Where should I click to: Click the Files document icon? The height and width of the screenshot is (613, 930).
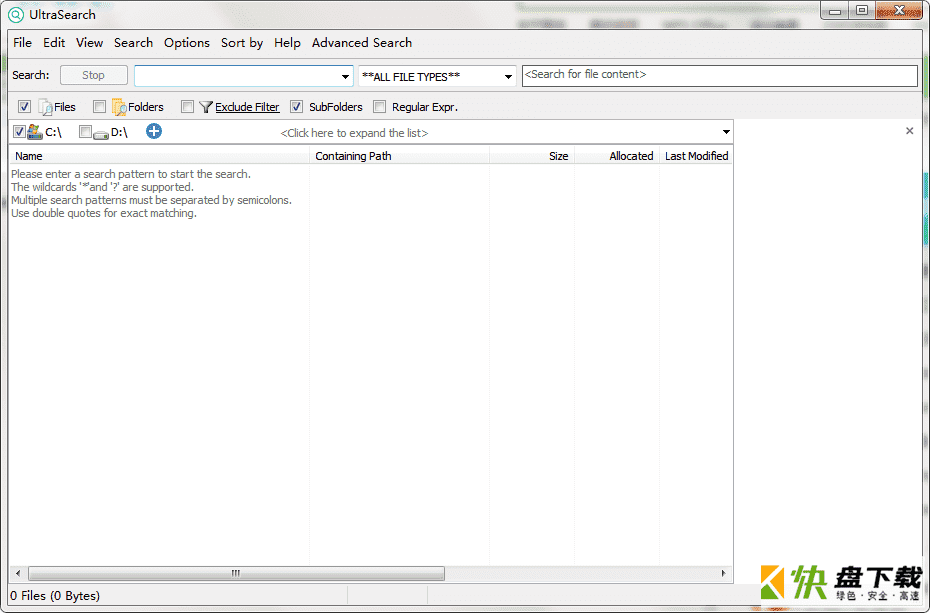[45, 107]
